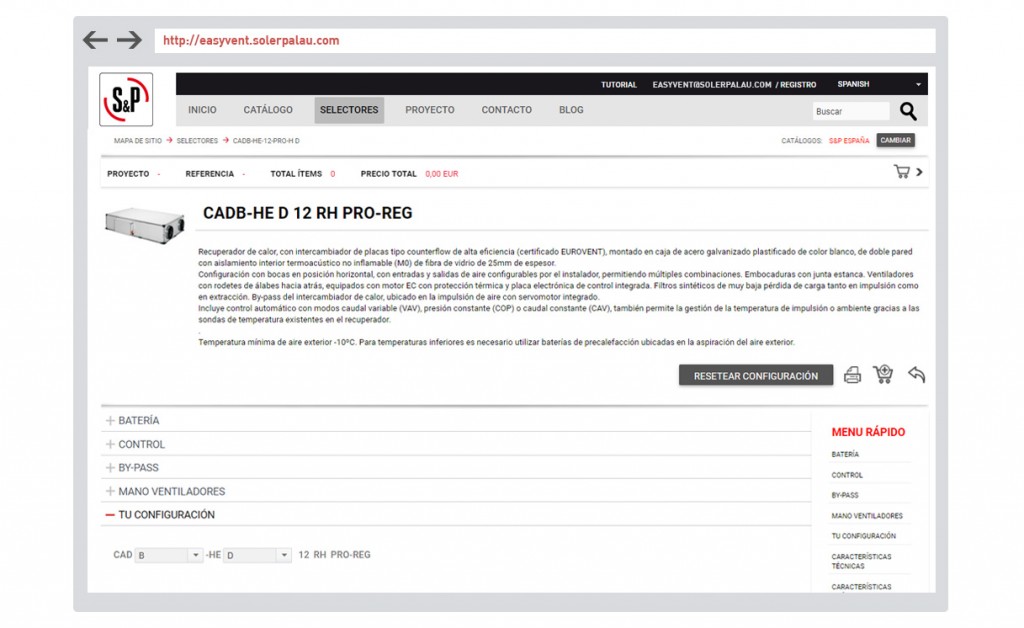Expand the MANO VENTILADORES section
The height and width of the screenshot is (628, 1024).
pos(456,492)
